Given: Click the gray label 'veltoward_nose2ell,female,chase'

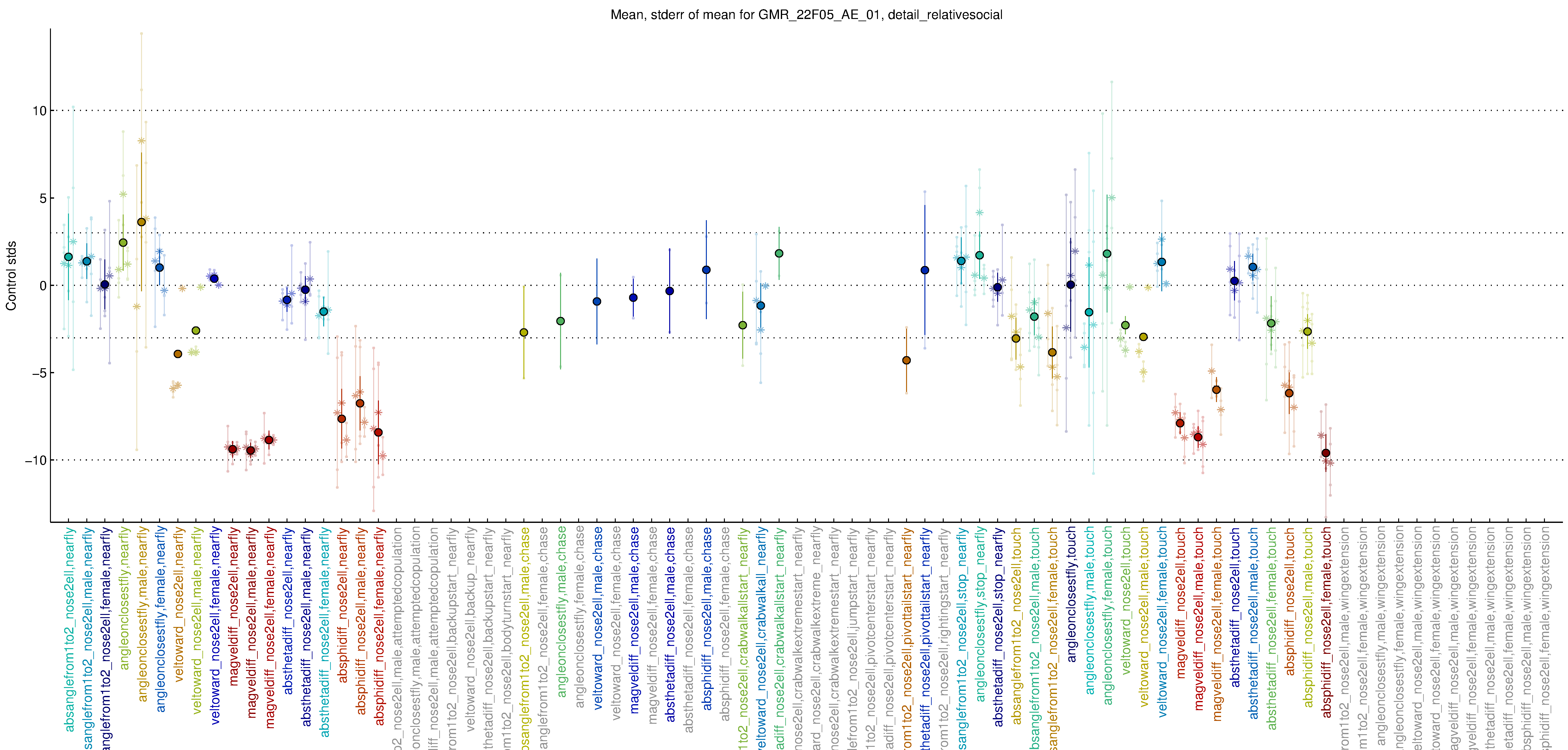Looking at the screenshot, I should tap(616, 624).
